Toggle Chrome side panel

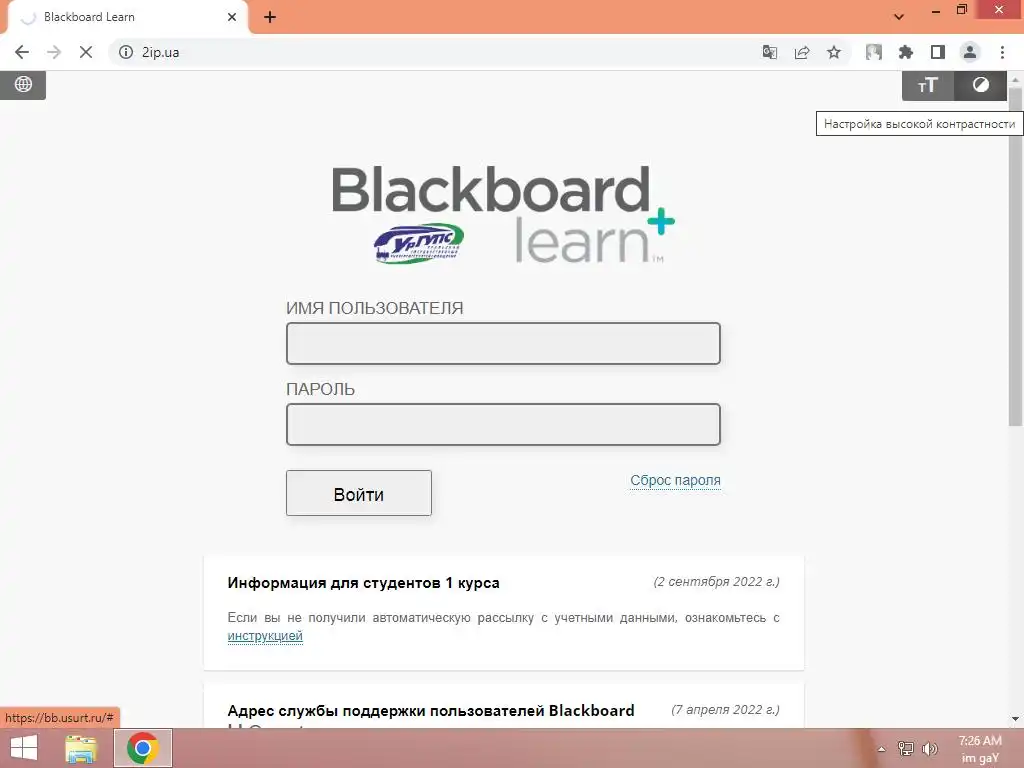coord(938,52)
